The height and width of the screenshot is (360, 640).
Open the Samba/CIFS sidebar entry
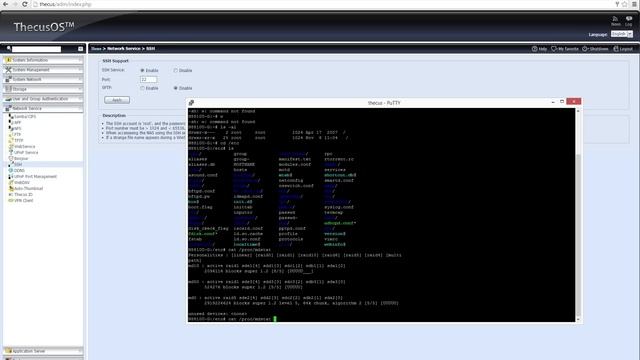(x=25, y=117)
